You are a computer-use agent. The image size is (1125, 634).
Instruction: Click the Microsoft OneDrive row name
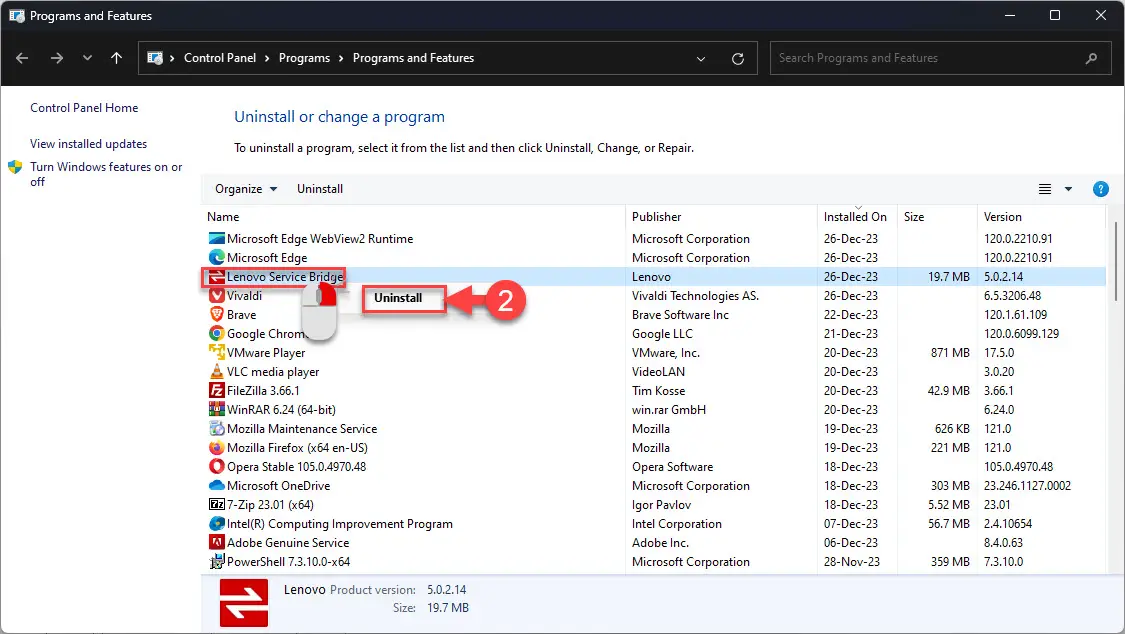[x=278, y=486]
